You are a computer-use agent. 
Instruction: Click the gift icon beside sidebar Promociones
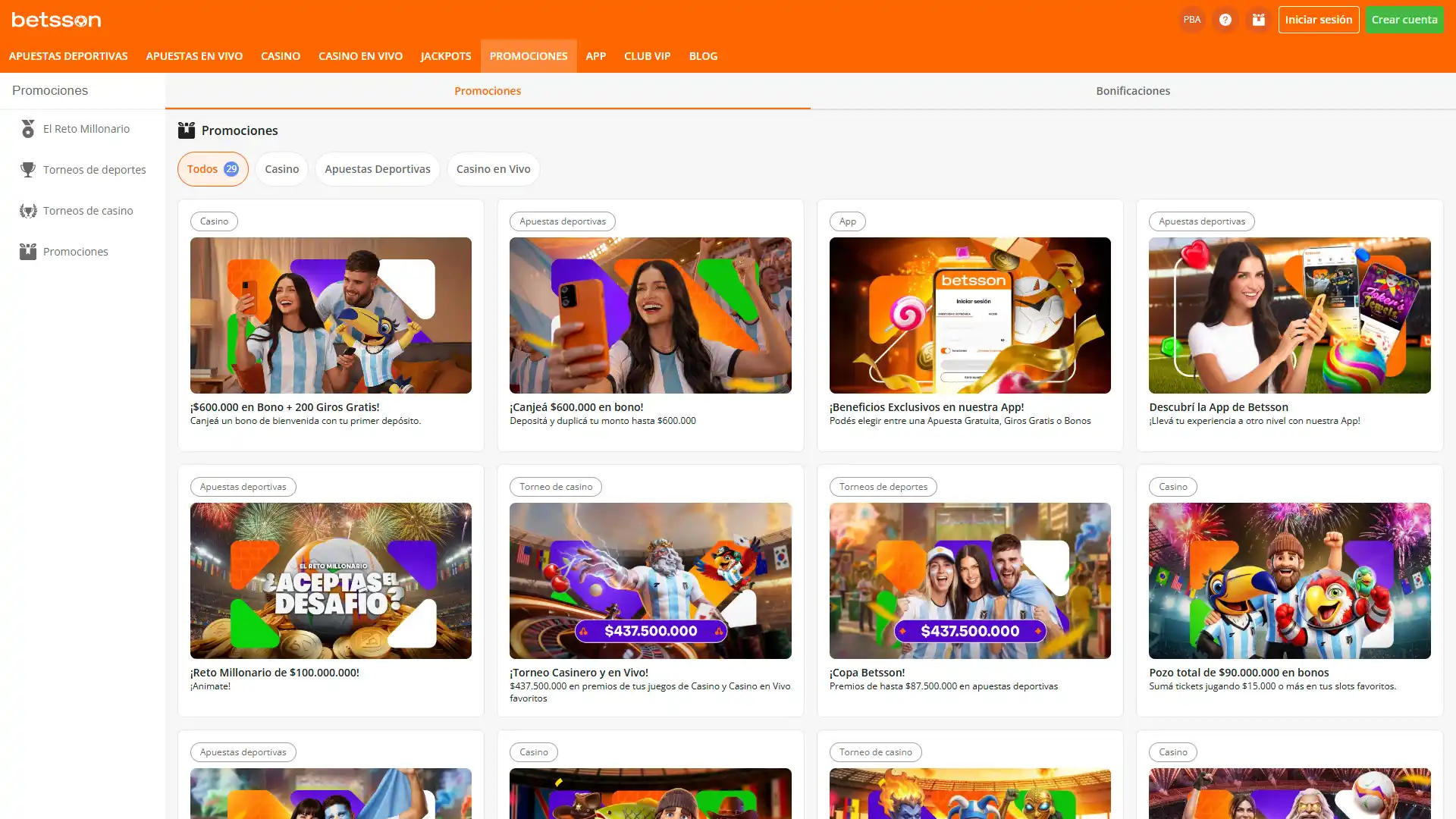coord(28,252)
